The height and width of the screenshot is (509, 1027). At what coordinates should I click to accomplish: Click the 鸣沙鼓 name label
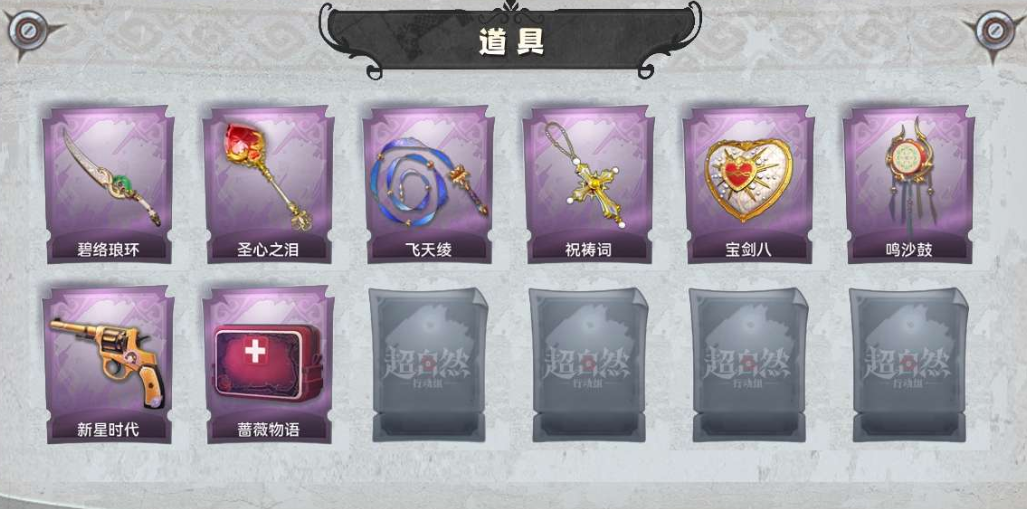[x=908, y=250]
